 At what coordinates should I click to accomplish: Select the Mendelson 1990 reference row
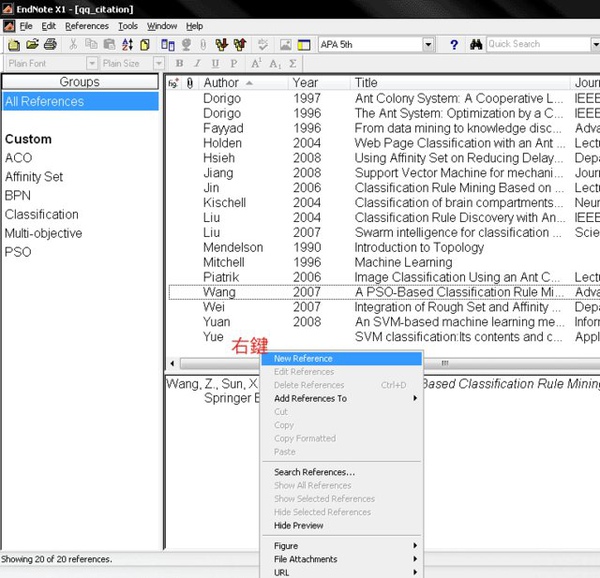pos(384,247)
